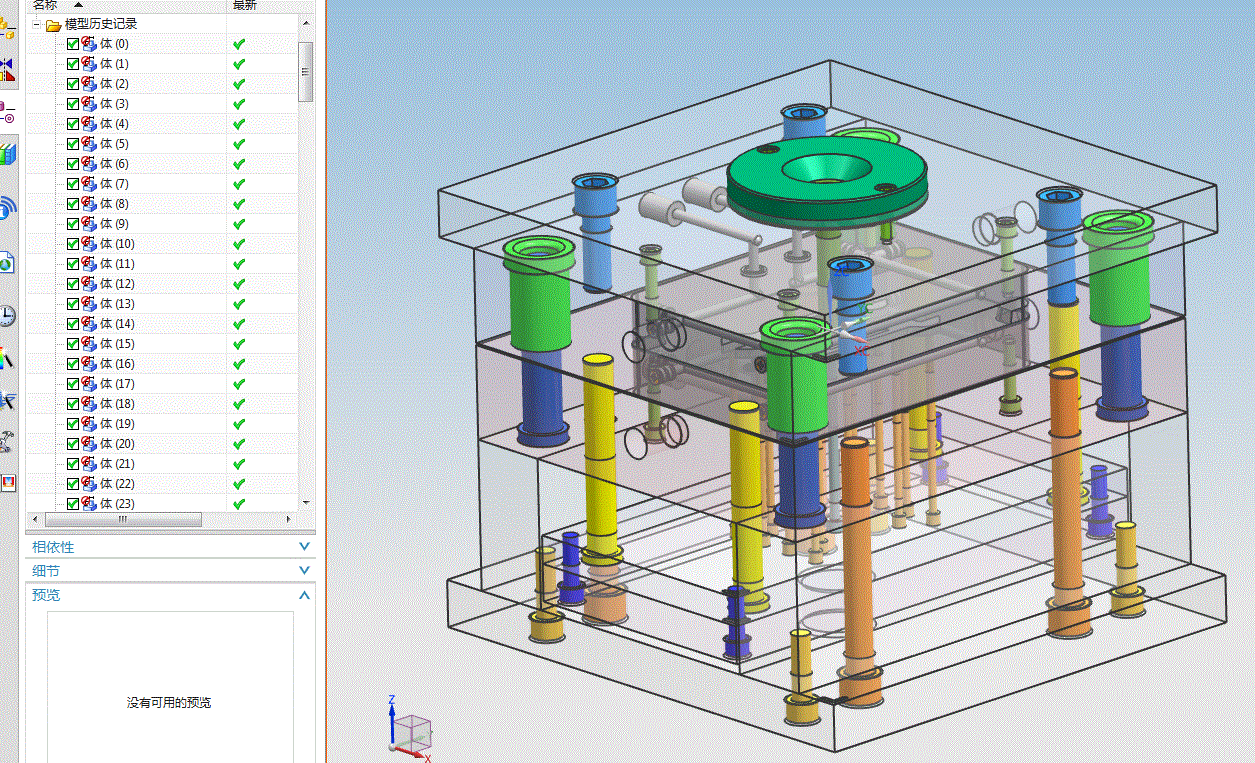Click the body feature icon of 体 (11)
The height and width of the screenshot is (763, 1255).
tap(89, 263)
